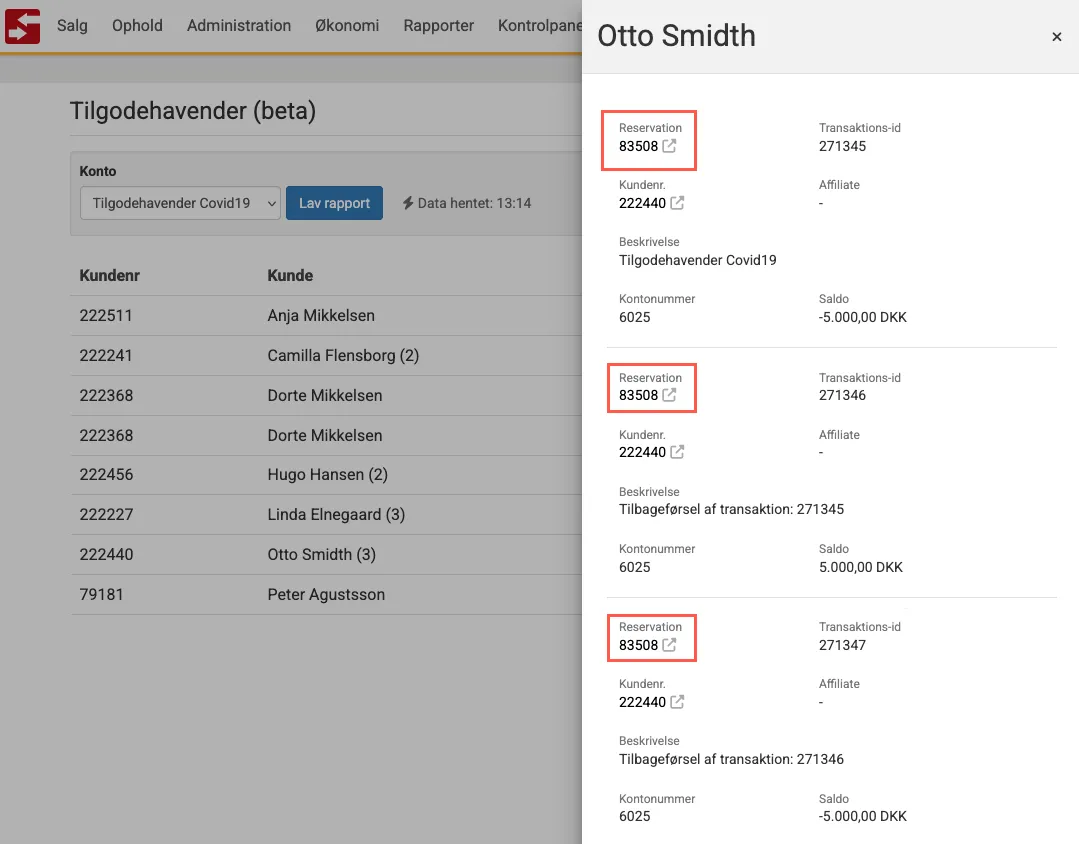Open Linda Elnegaard (3) row details
This screenshot has width=1079, height=844.
(x=335, y=515)
